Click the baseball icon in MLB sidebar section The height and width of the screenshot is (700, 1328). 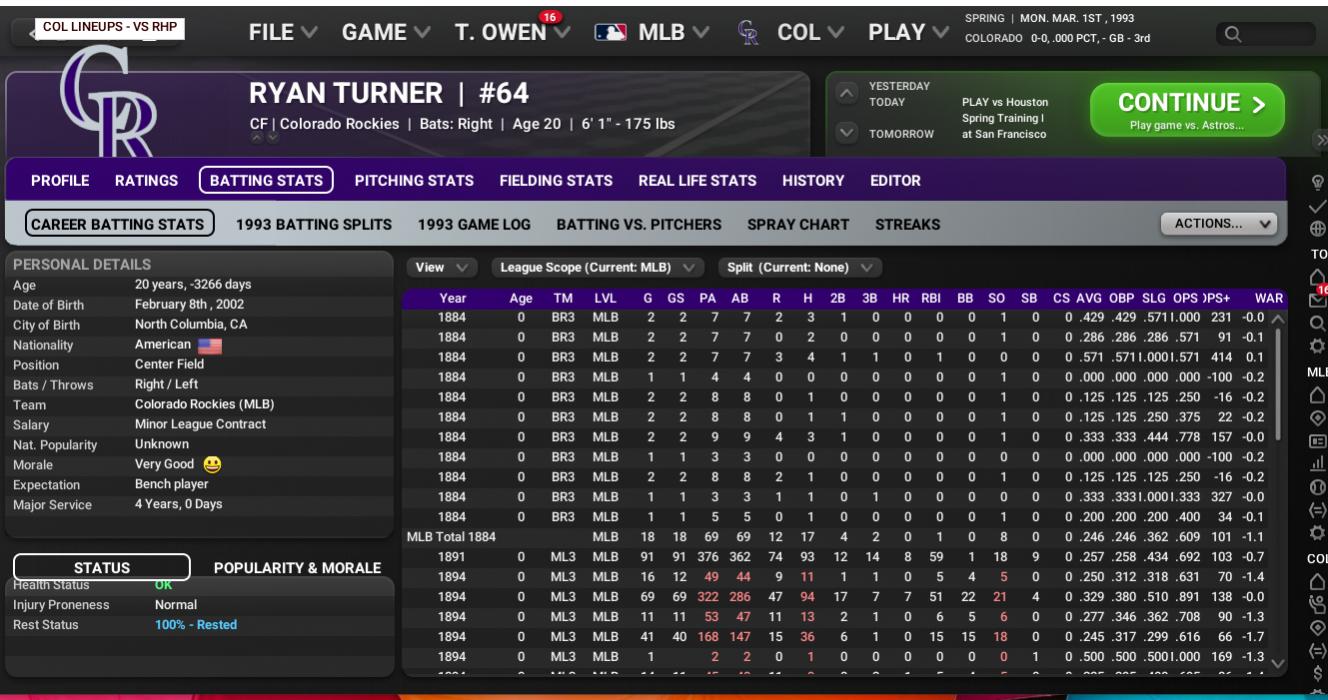tap(1318, 487)
